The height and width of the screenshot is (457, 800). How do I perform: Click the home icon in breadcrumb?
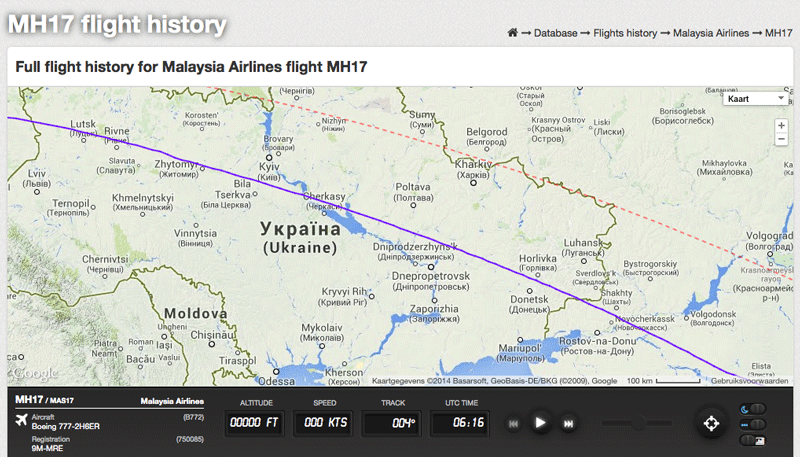tap(512, 33)
